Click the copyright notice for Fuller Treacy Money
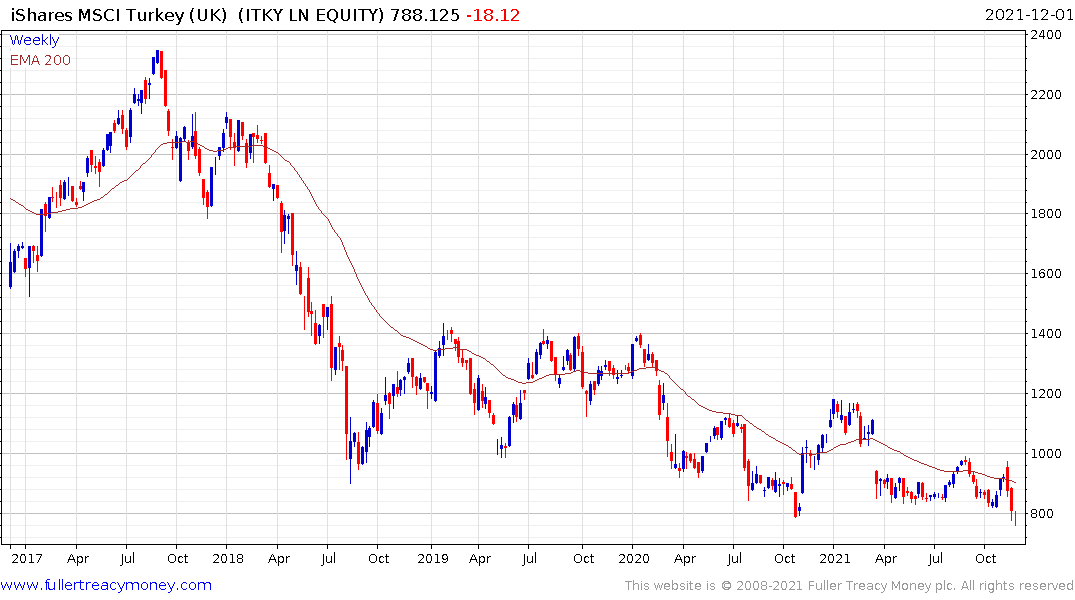 (849, 586)
